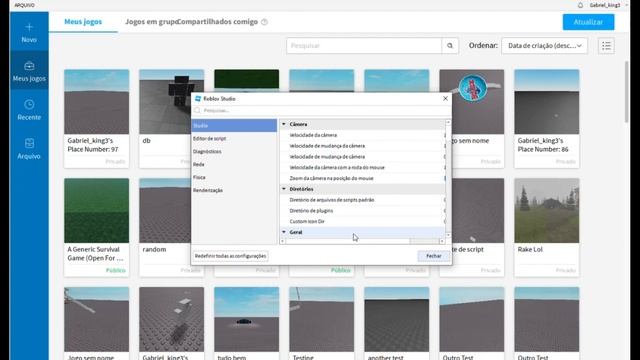Open the ARQUIVO menu

(24, 5)
